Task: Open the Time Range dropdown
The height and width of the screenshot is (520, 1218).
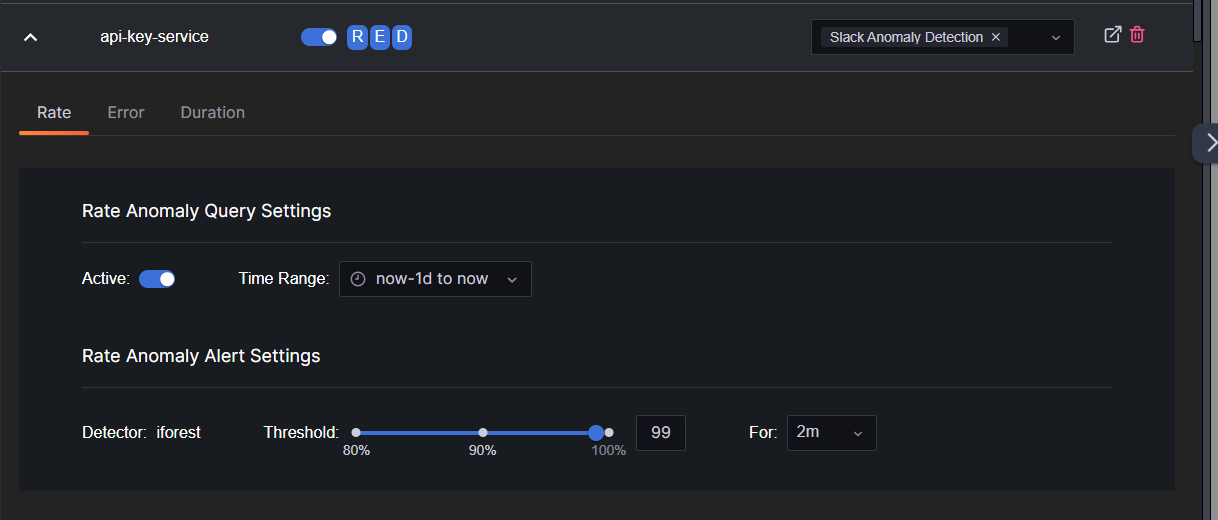Action: 435,279
